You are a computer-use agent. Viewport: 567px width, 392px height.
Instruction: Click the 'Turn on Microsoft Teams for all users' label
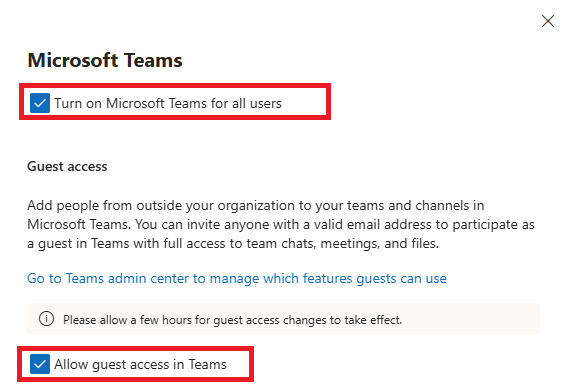point(168,103)
